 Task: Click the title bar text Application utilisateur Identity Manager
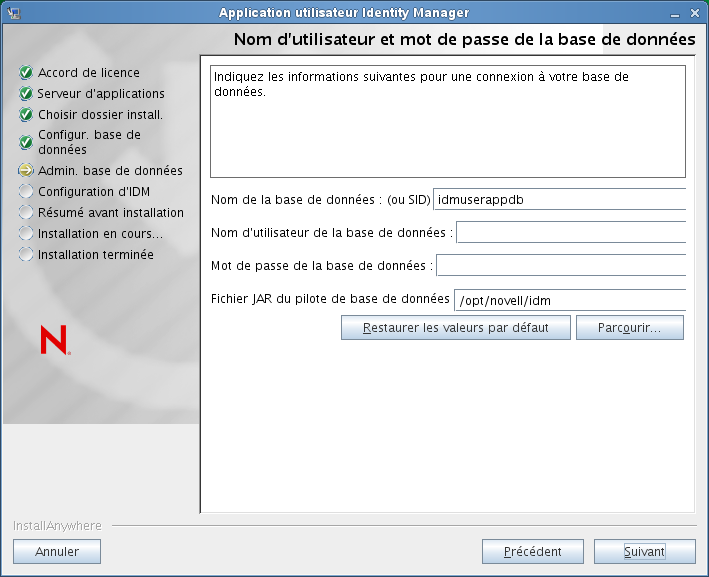344,13
